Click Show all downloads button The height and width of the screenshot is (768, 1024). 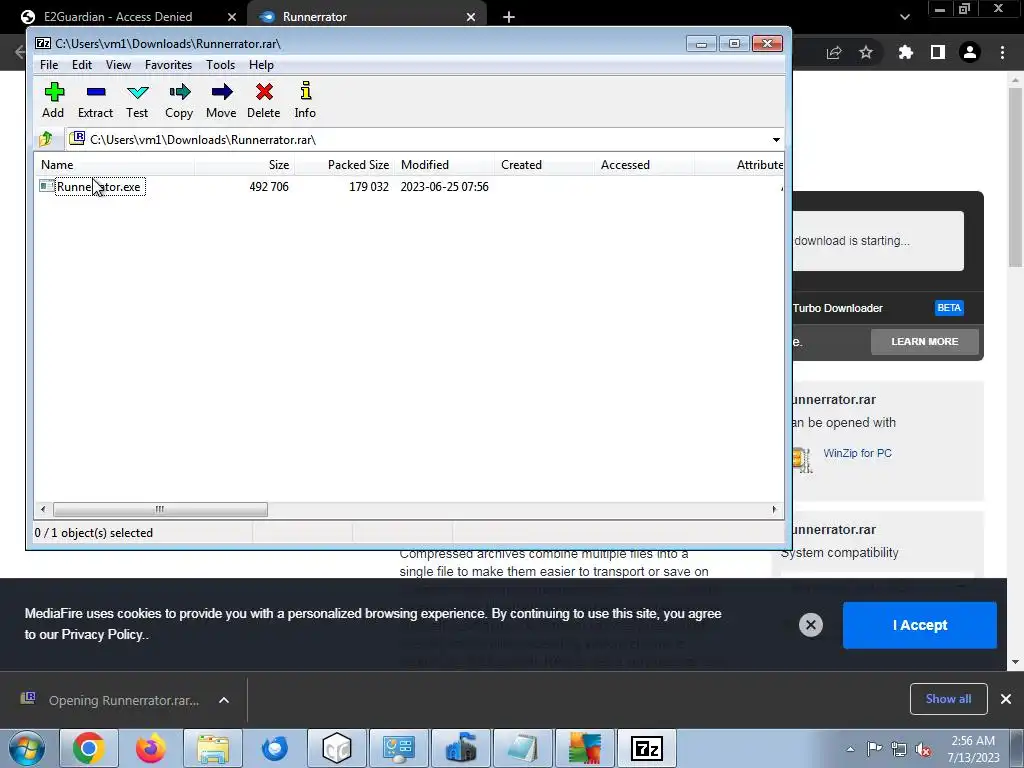pyautogui.click(x=948, y=699)
